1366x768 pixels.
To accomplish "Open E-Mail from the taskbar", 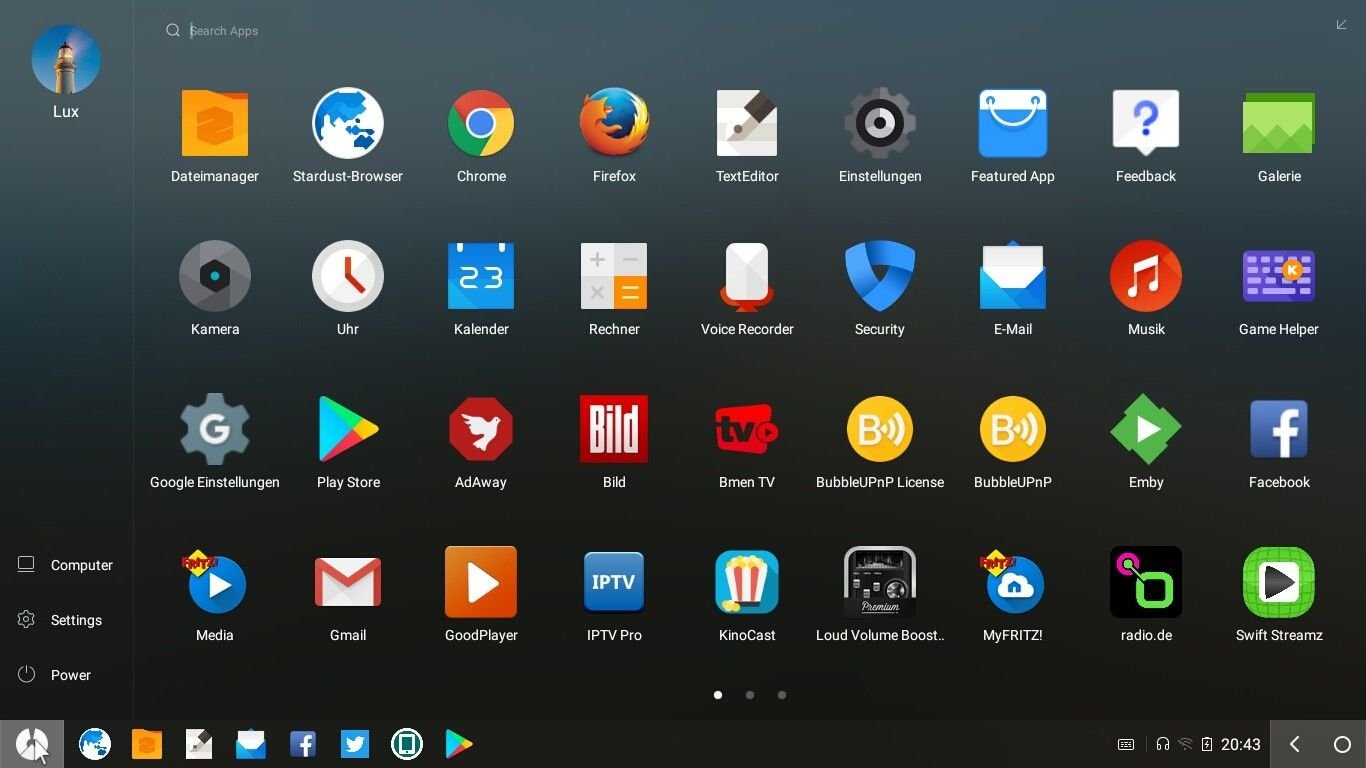I will (251, 744).
